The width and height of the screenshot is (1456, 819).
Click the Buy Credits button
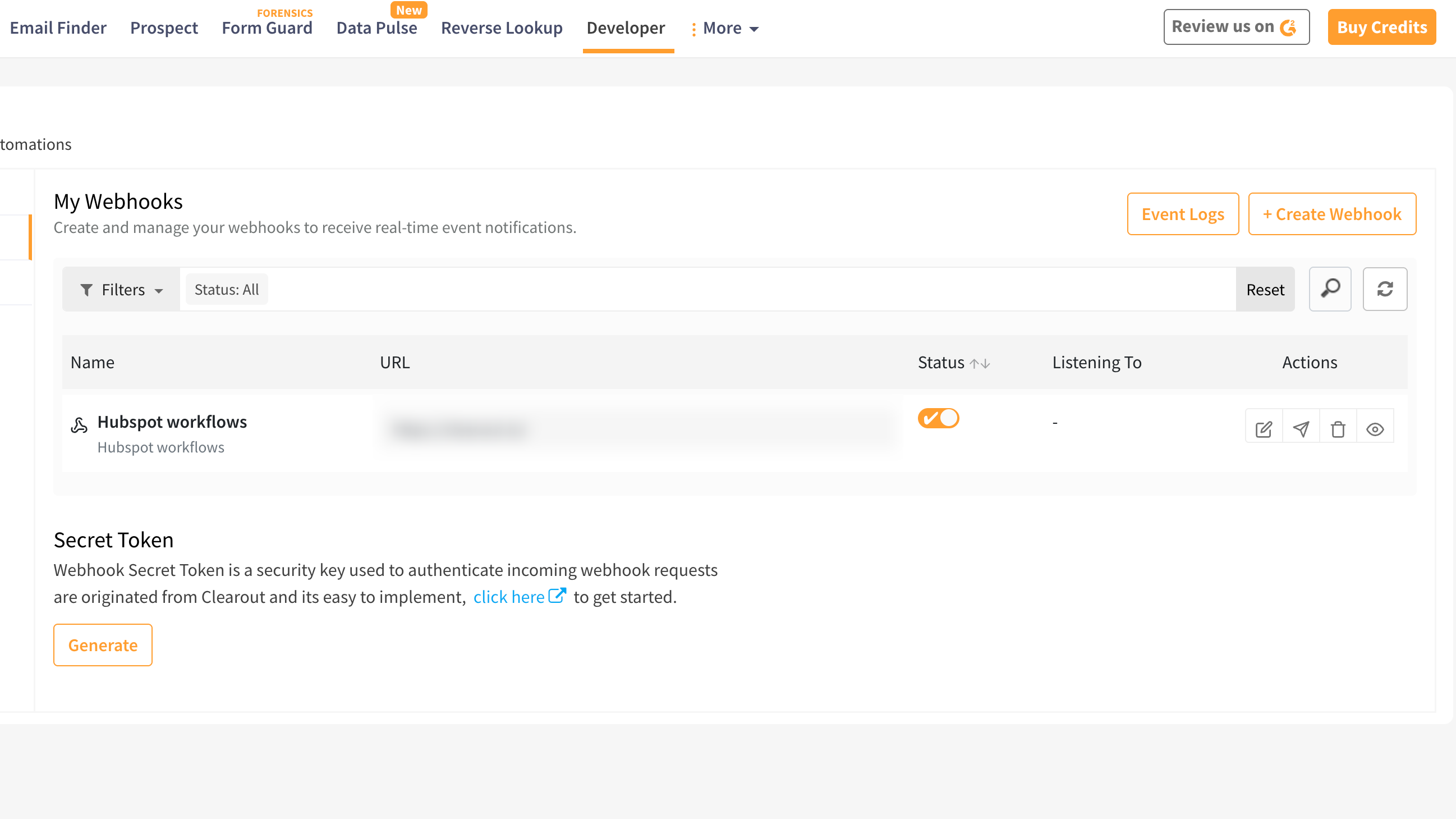point(1381,26)
